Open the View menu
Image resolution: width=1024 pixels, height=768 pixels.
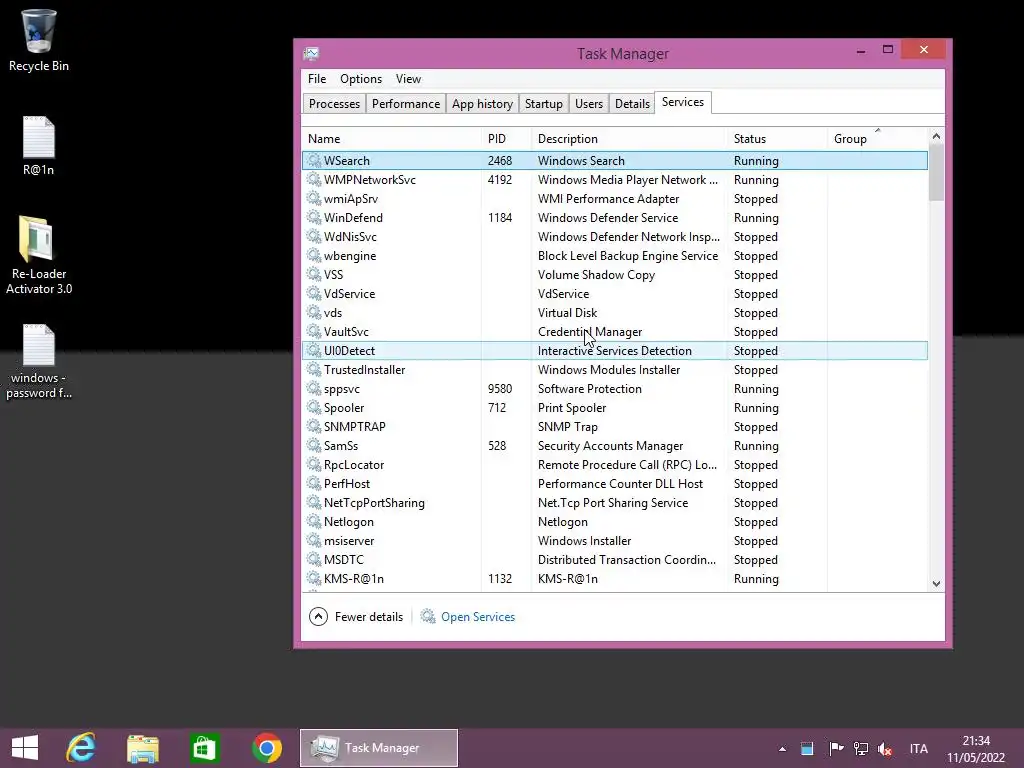408,79
